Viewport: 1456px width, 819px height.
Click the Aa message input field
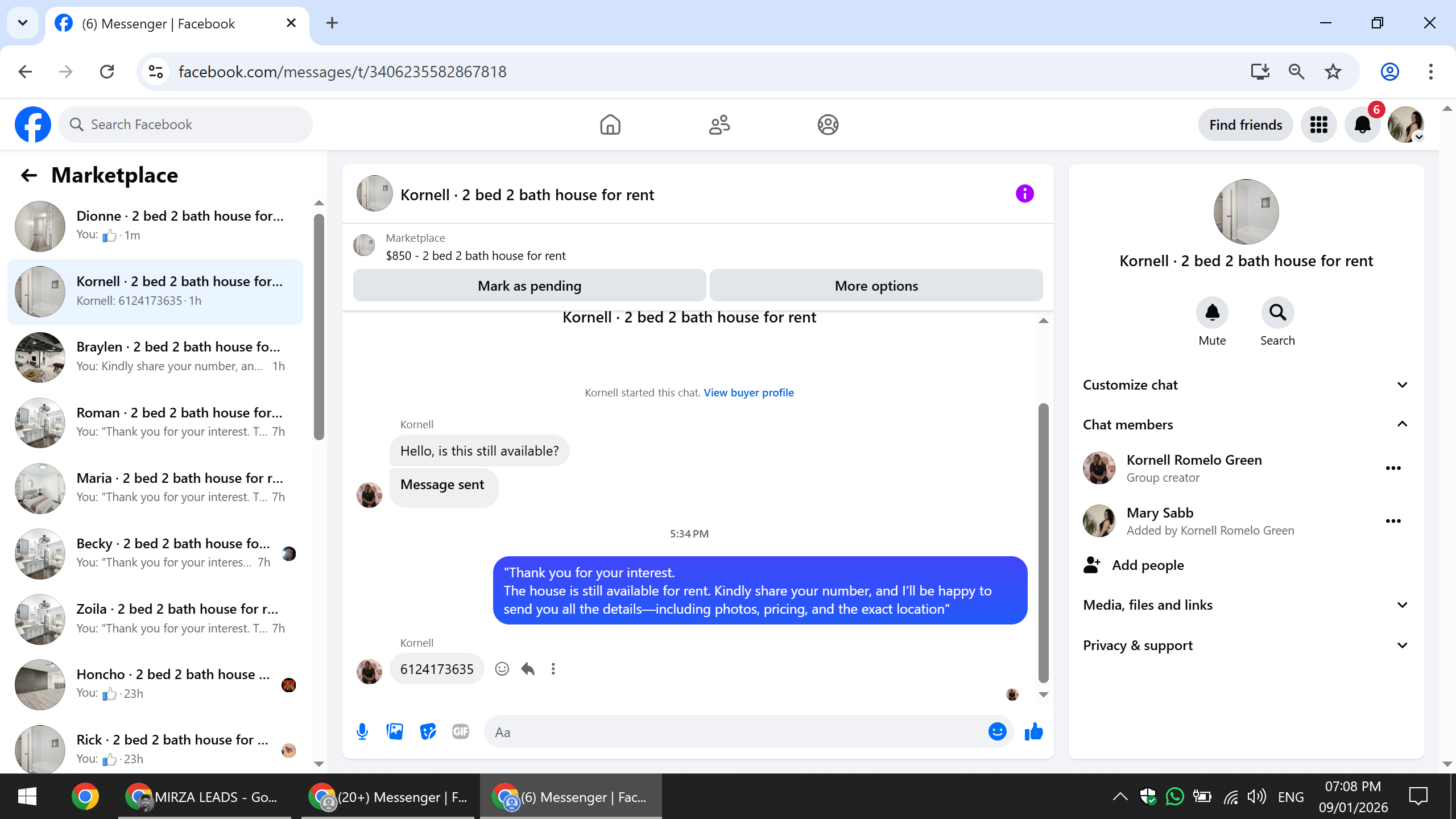734,732
